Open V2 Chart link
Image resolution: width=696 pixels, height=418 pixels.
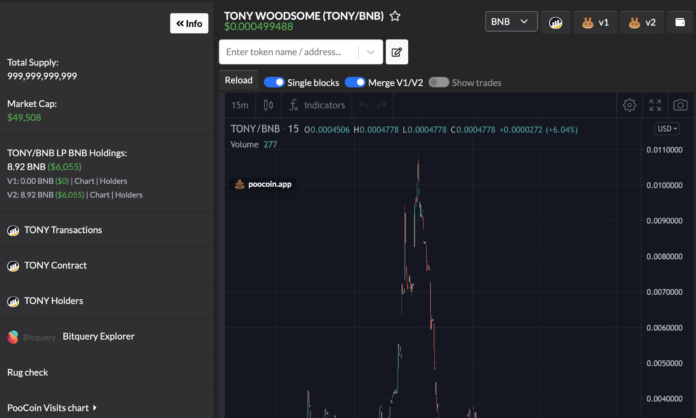coord(99,195)
